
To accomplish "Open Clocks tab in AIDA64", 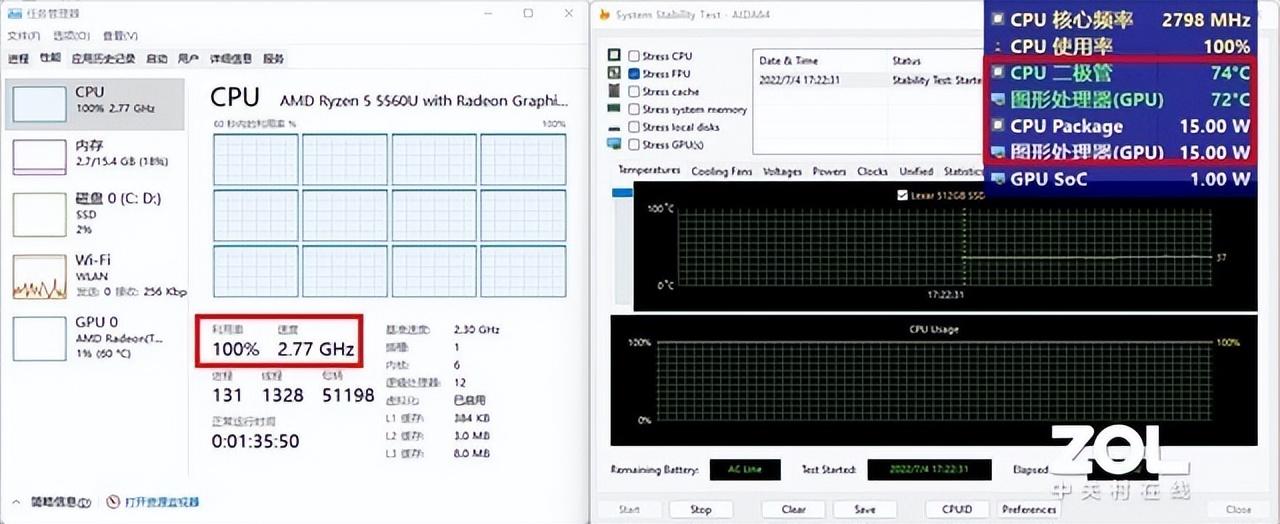I will 872,172.
